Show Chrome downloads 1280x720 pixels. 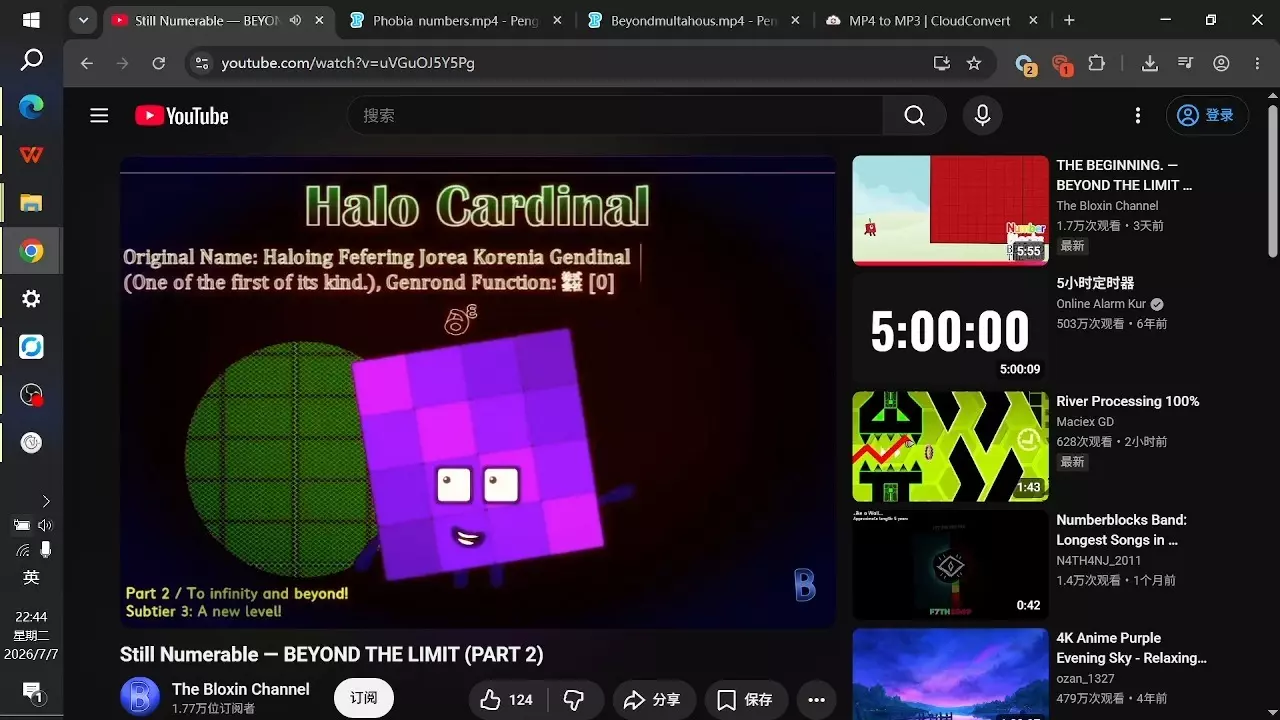(x=1150, y=63)
